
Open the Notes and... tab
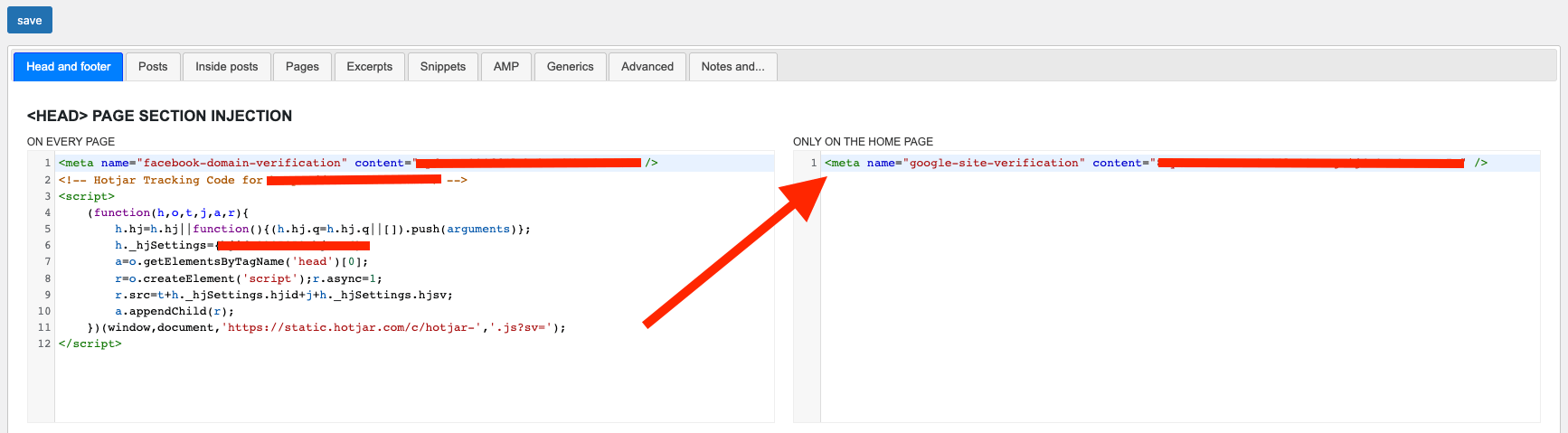(x=732, y=66)
